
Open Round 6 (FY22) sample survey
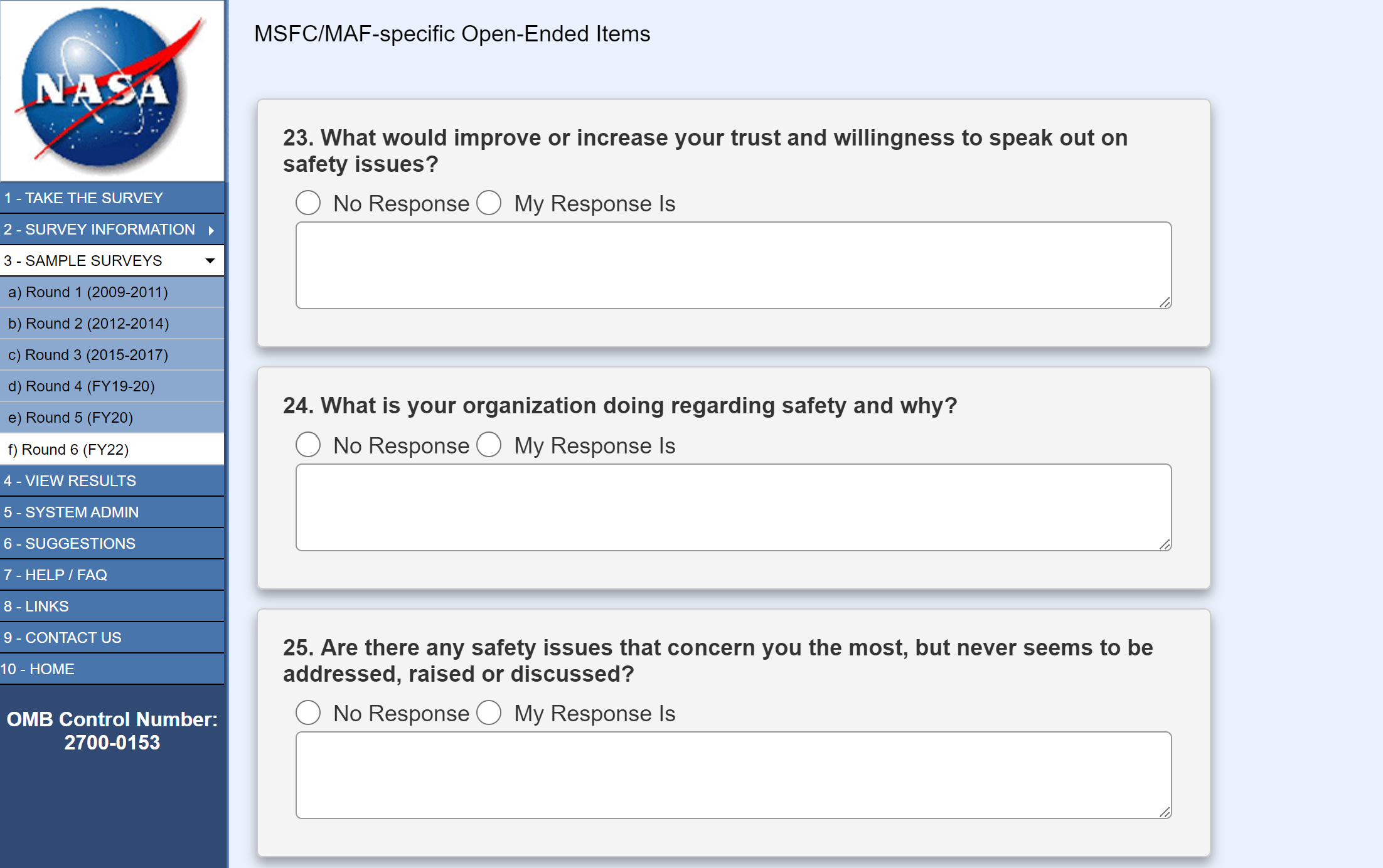(x=68, y=450)
